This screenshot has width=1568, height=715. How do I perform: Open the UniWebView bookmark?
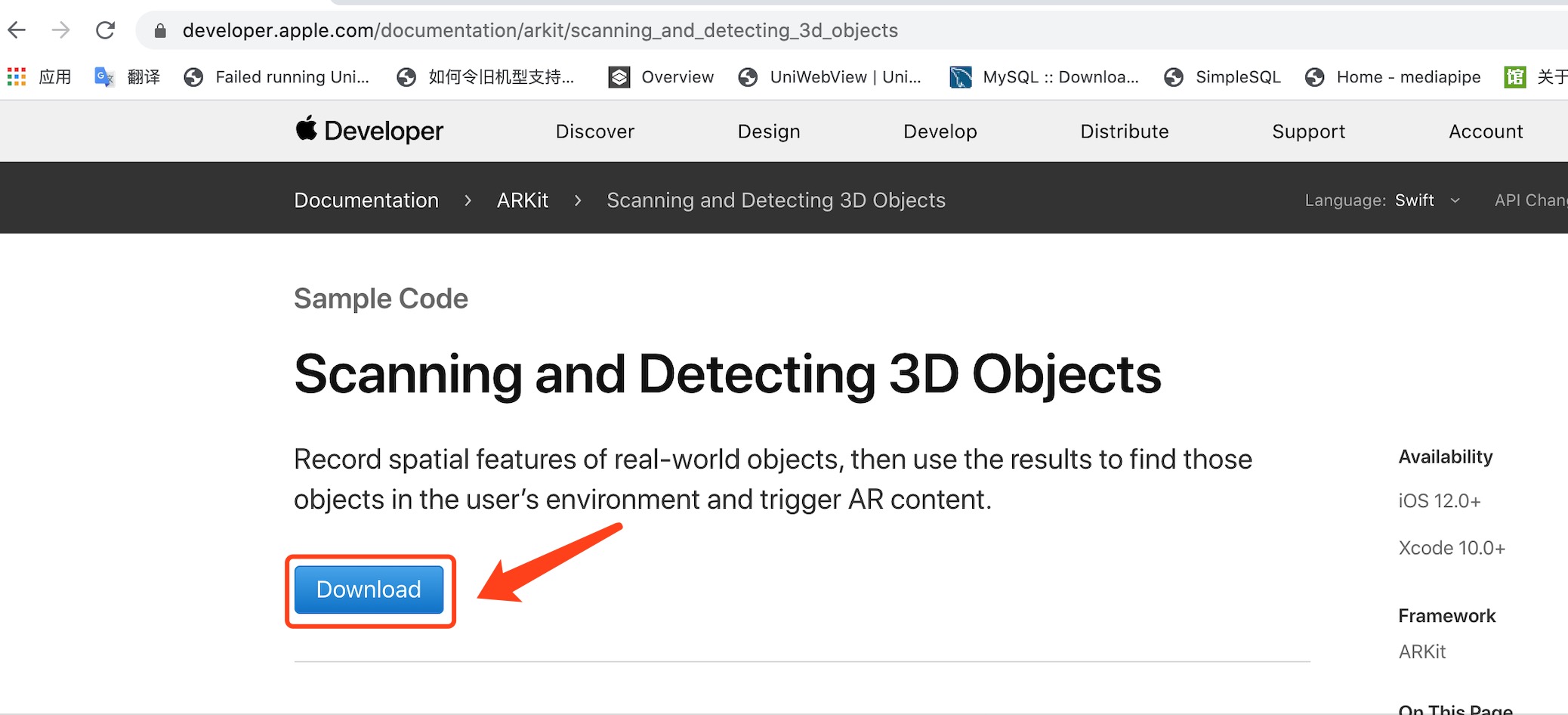829,76
